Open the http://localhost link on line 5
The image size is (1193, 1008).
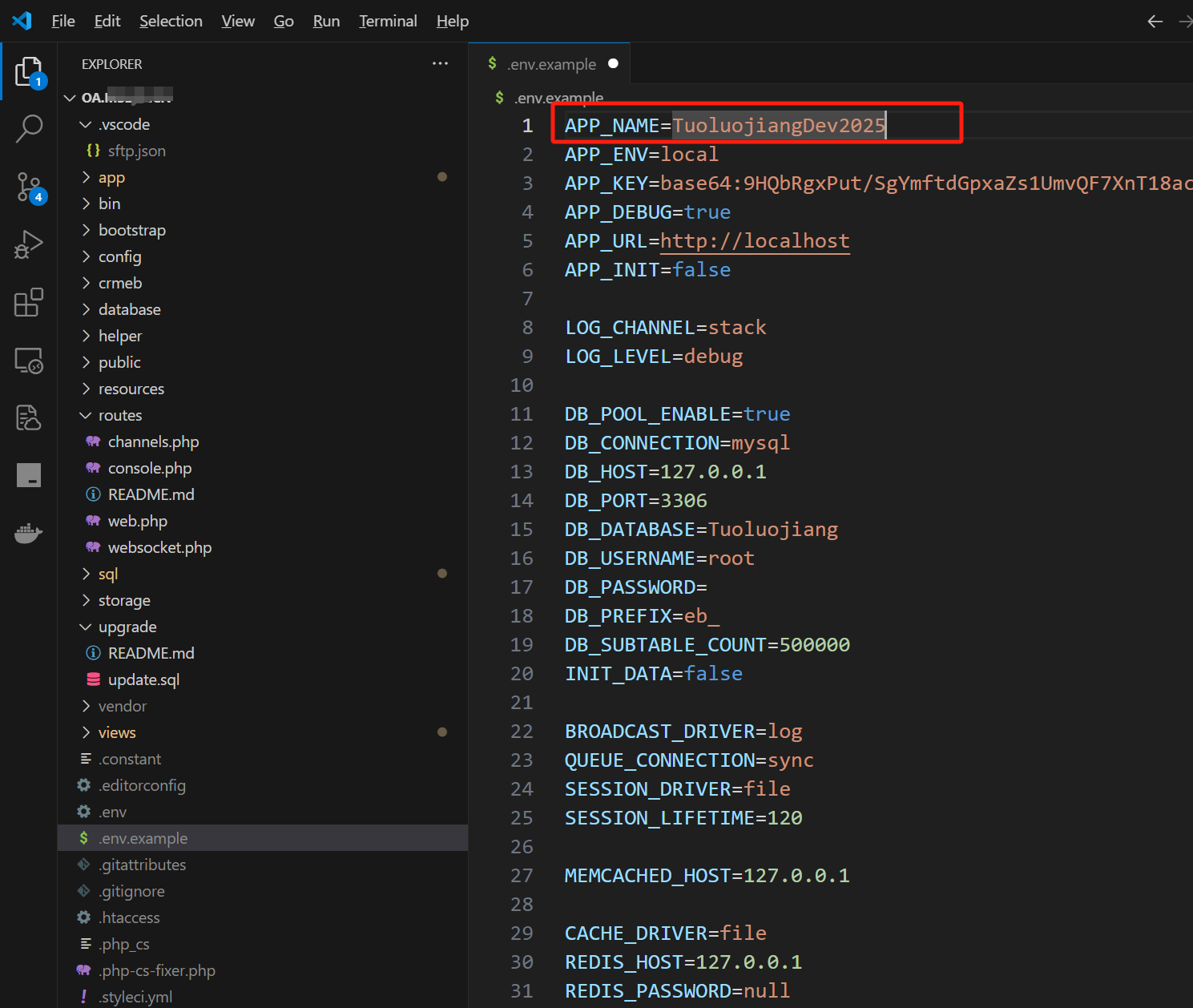pyautogui.click(x=755, y=241)
